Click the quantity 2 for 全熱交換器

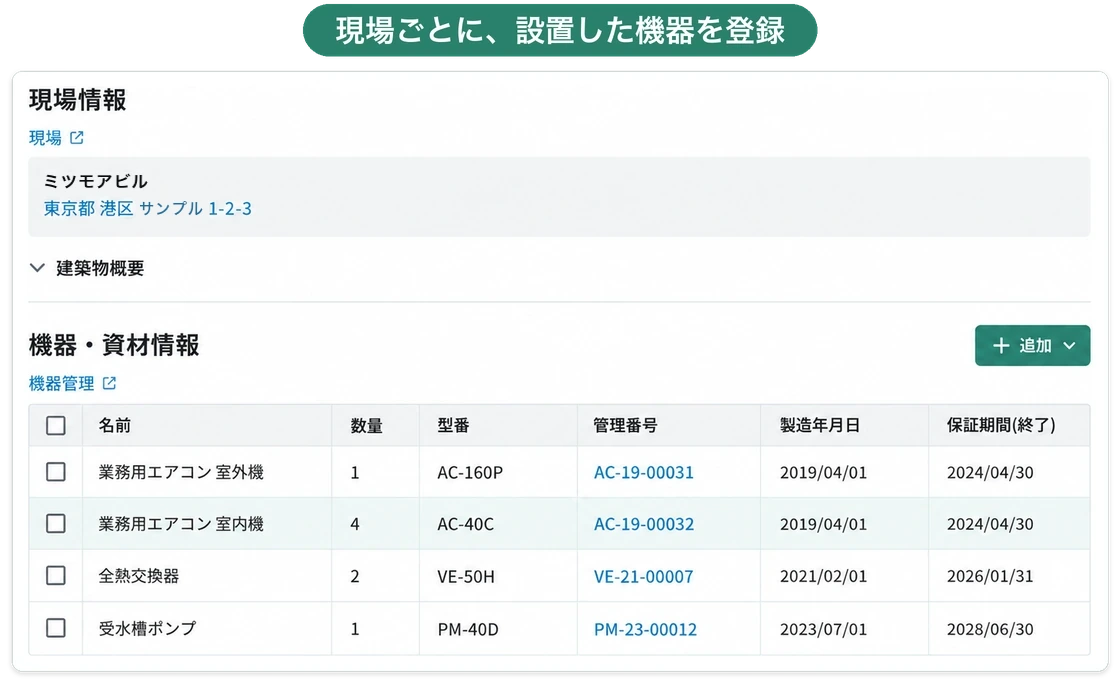point(355,577)
